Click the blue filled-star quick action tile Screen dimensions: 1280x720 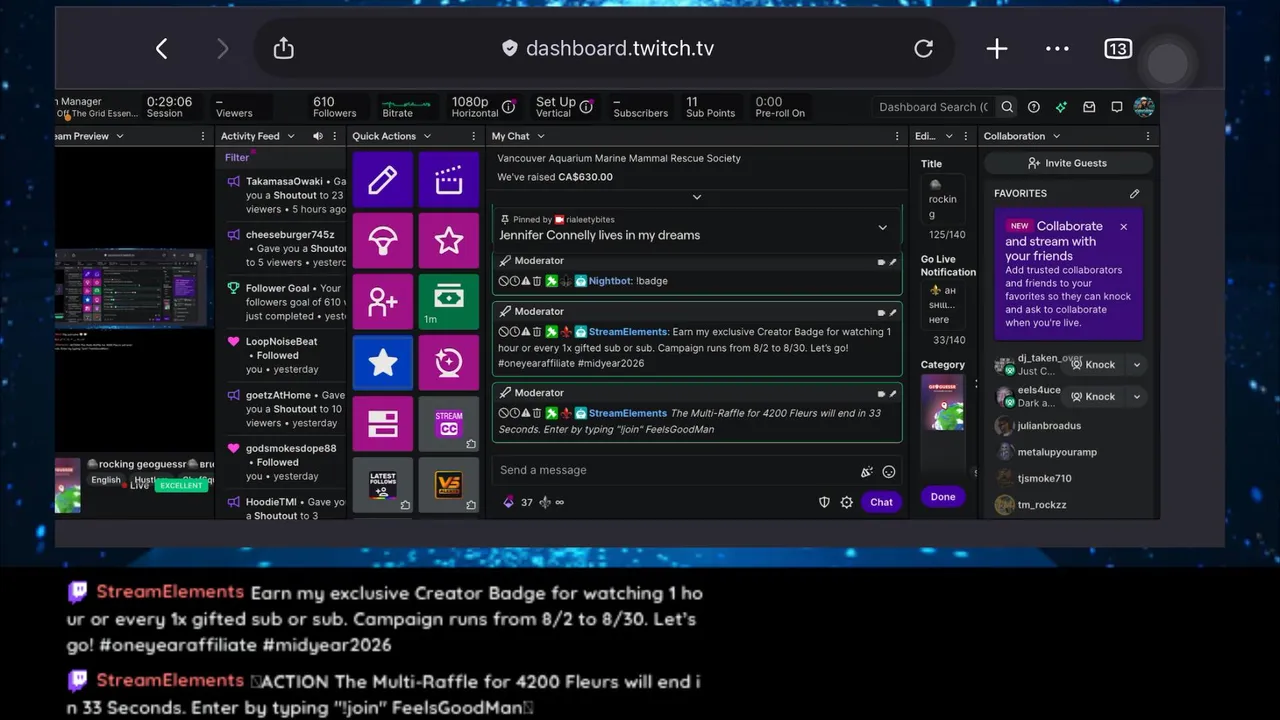point(383,362)
